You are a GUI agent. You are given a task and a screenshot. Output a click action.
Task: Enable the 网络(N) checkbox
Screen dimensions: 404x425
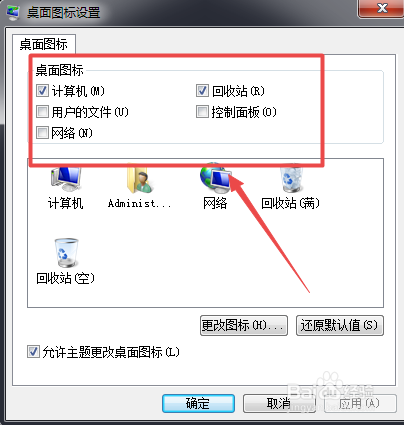tap(42, 133)
